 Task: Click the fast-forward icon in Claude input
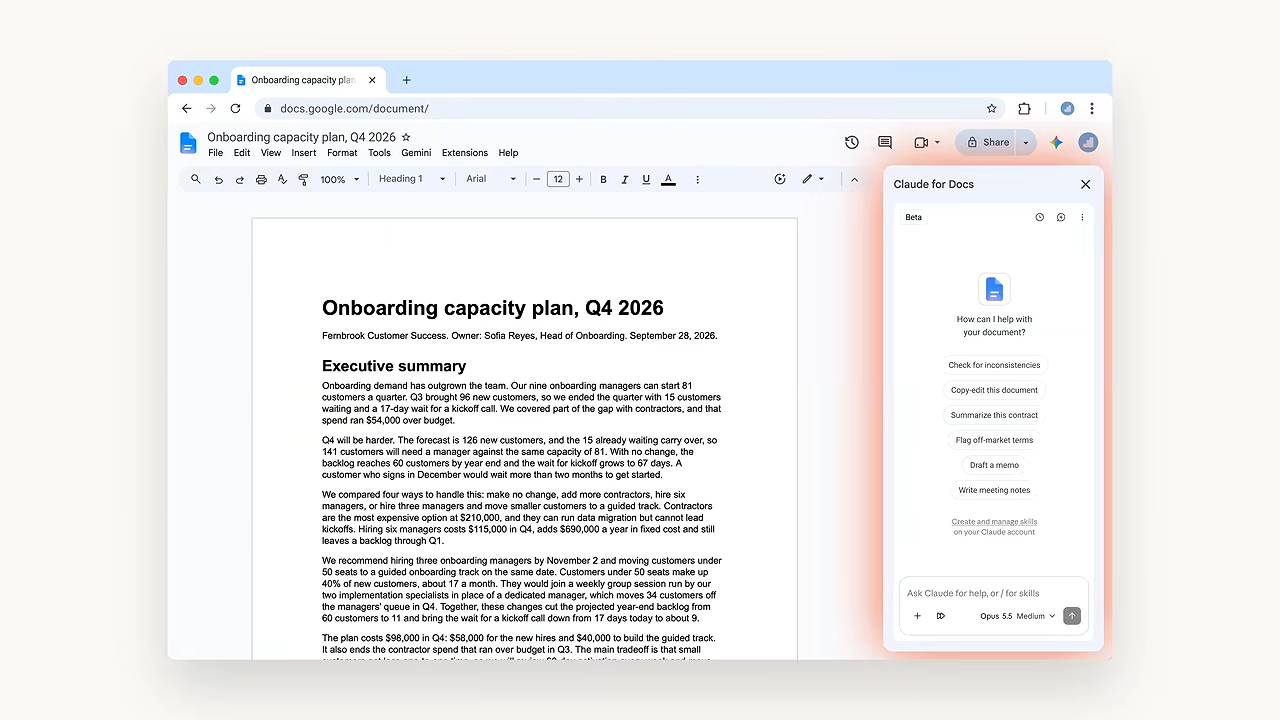coord(941,616)
